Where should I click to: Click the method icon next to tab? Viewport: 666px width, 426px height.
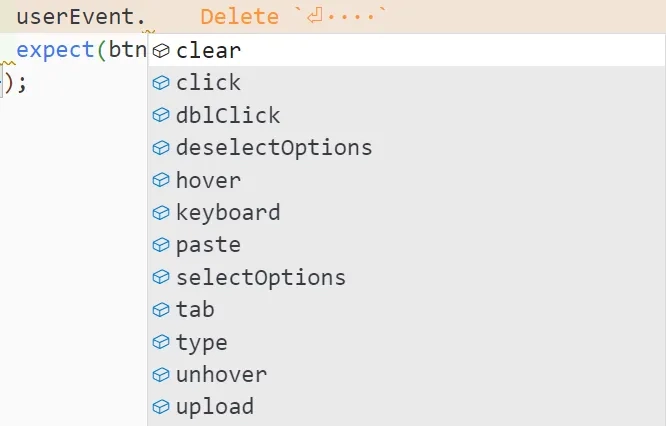(x=161, y=310)
